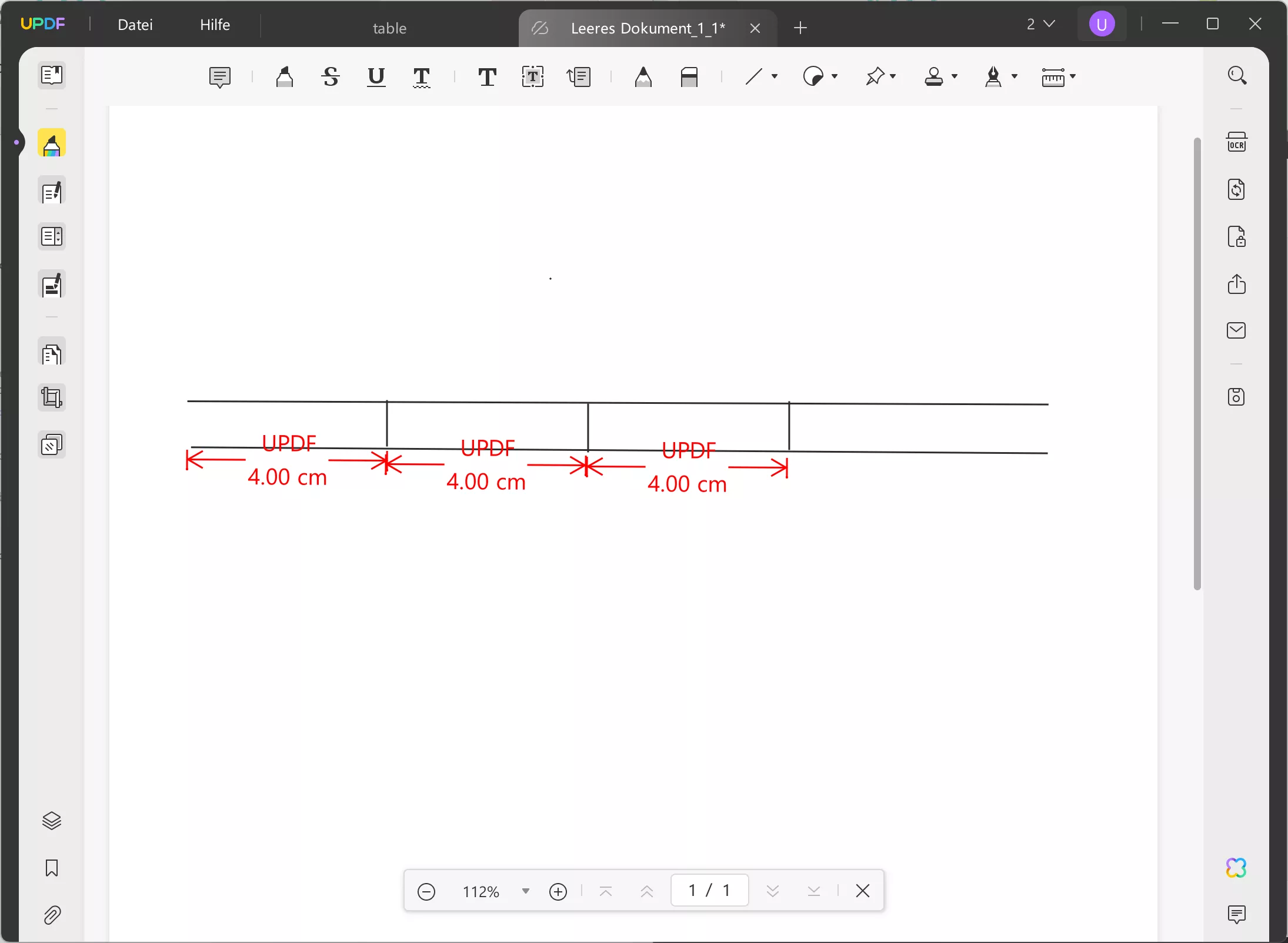This screenshot has height=943, width=1288.
Task: Go to the next page
Action: [773, 891]
